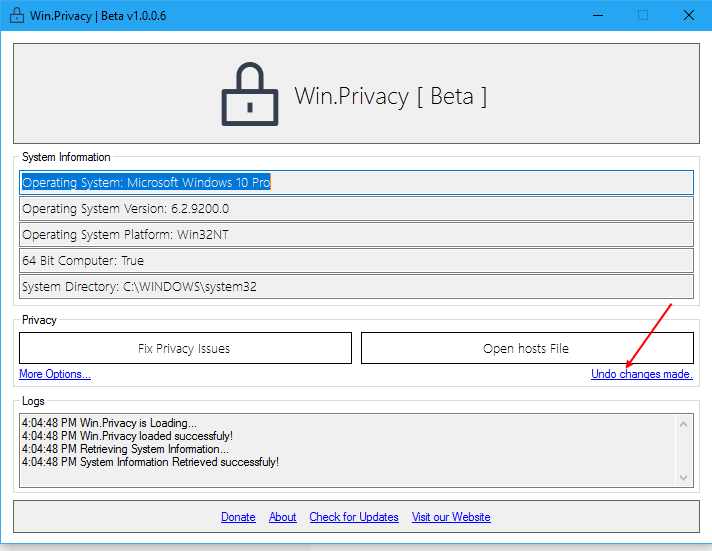Select the 64 Bit Computer: True field
Viewport: 712px width, 551px height.
click(x=356, y=260)
